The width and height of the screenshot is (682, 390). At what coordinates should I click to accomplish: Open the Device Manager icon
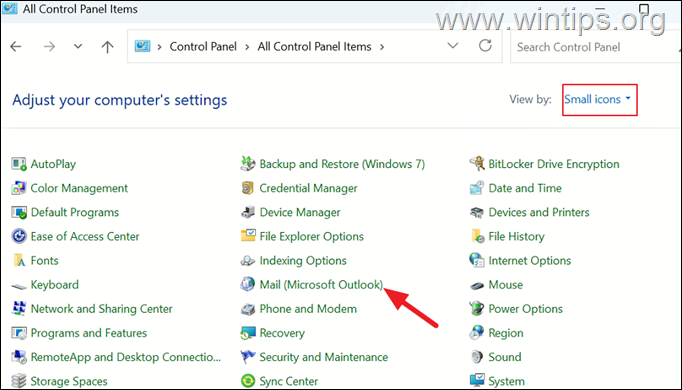click(x=247, y=212)
